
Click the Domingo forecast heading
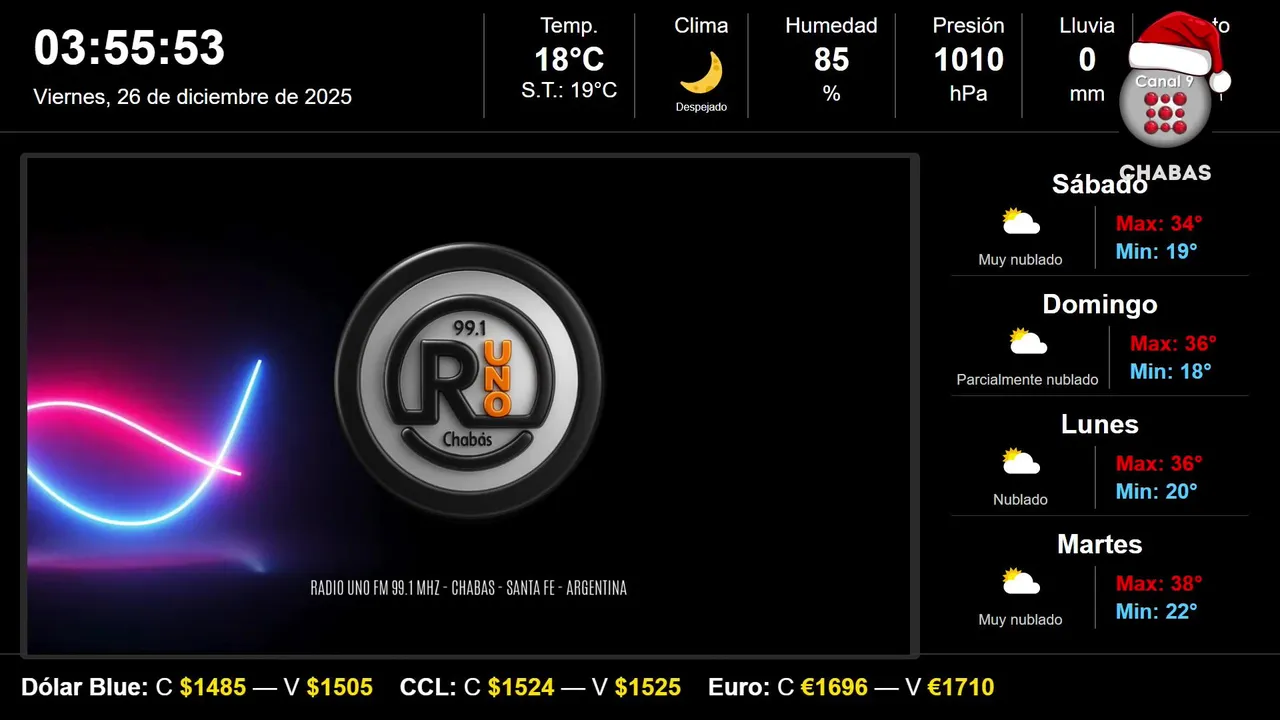point(1100,304)
